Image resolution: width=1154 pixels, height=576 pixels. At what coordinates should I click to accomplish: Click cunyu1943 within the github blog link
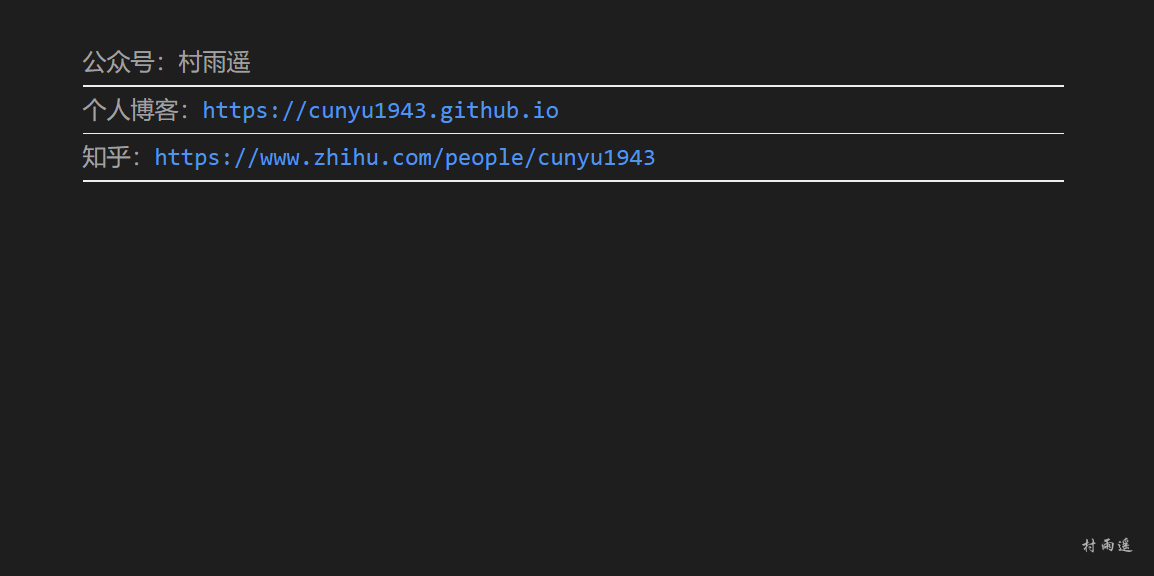pyautogui.click(x=367, y=110)
